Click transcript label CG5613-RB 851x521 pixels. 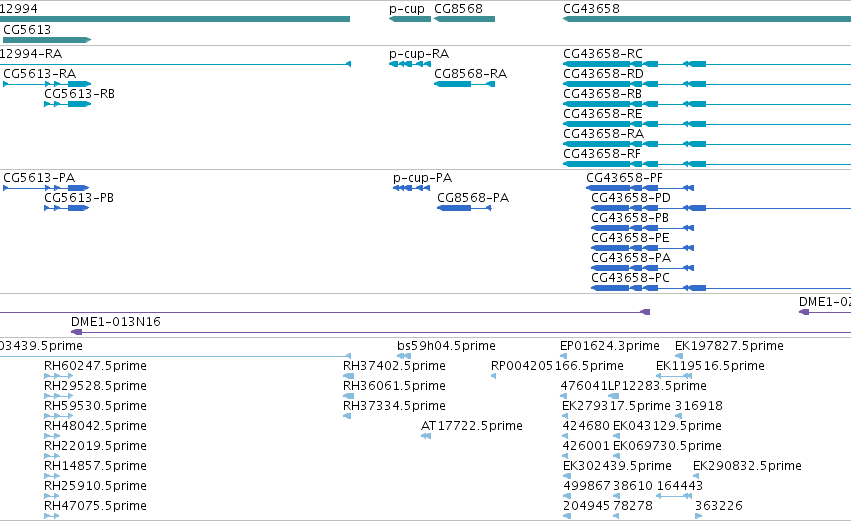click(x=79, y=93)
